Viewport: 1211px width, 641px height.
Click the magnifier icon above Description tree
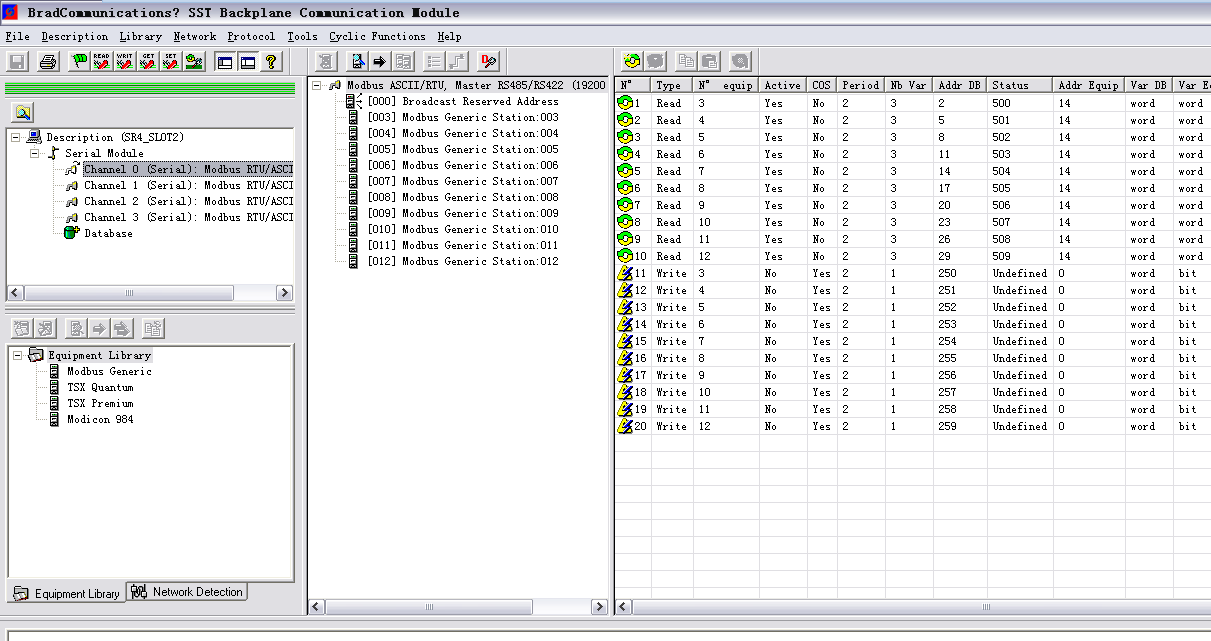[23, 112]
